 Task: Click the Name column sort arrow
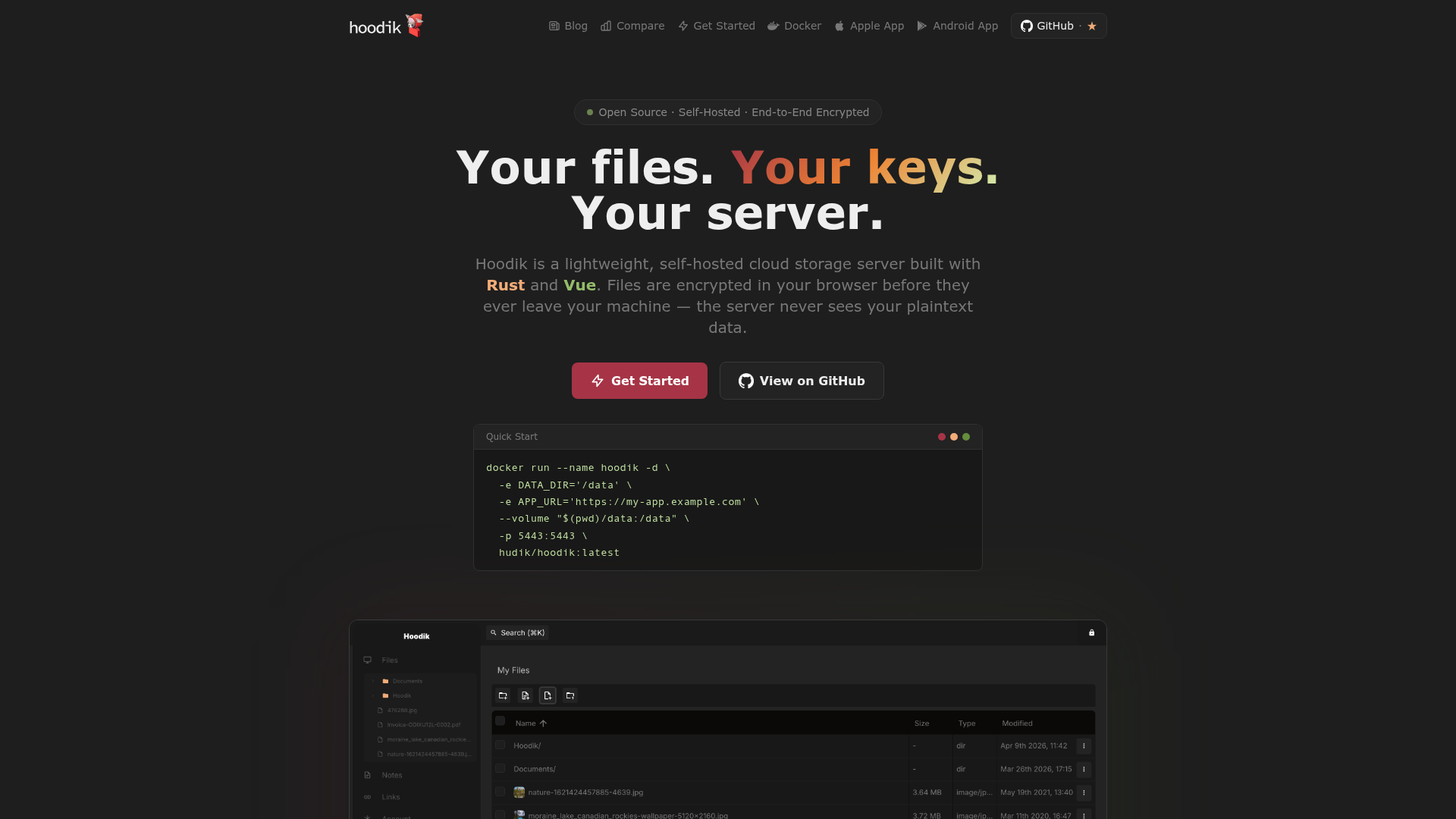[x=543, y=723]
